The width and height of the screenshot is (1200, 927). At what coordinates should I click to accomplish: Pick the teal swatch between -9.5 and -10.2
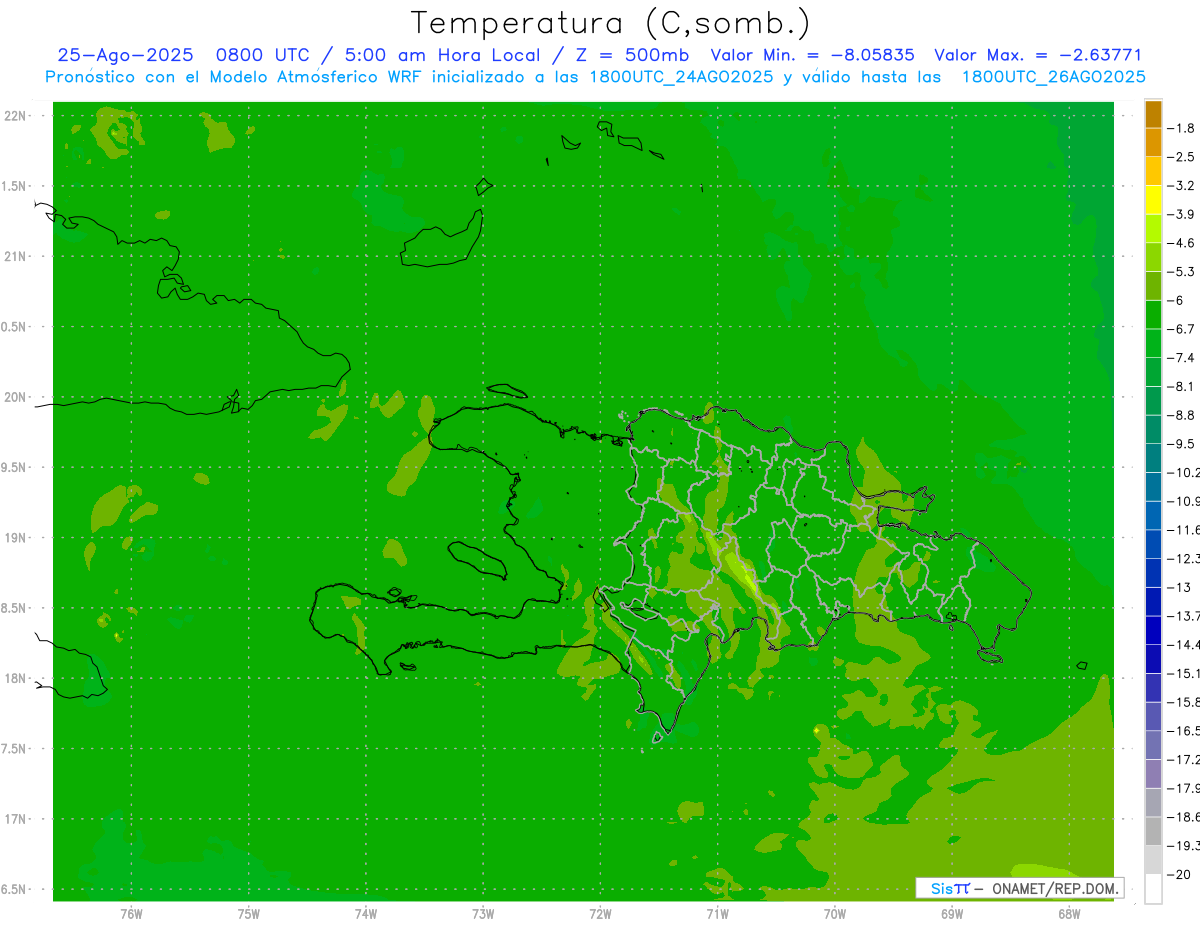pyautogui.click(x=1153, y=458)
